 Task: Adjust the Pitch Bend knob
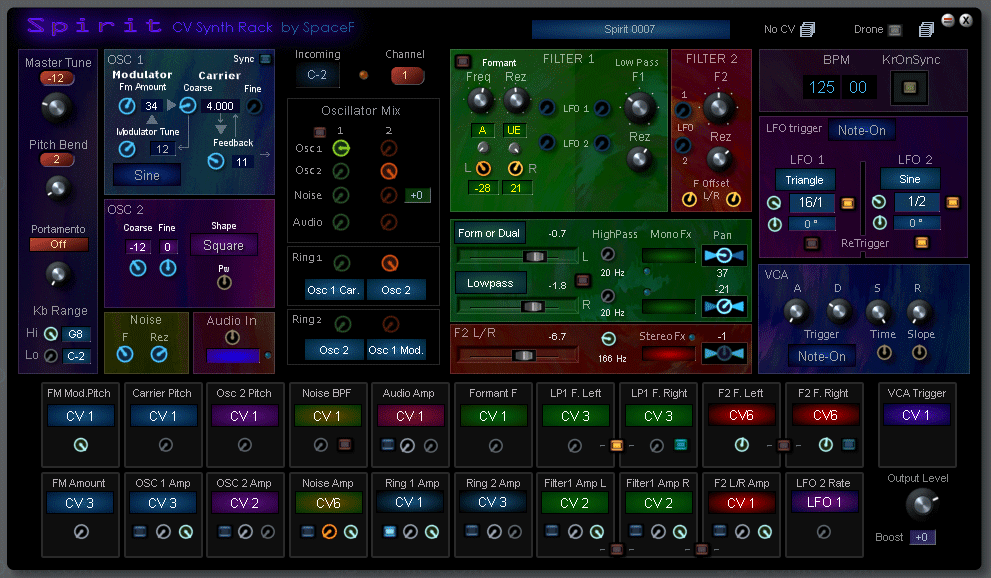57,188
